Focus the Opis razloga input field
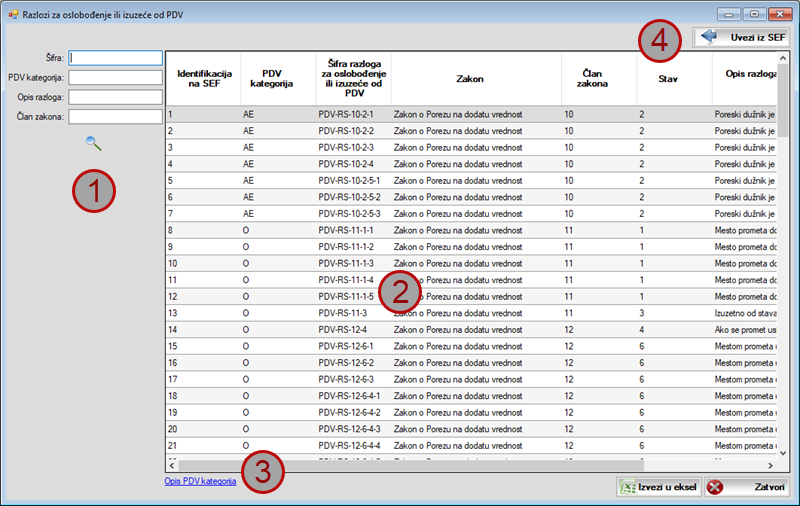The width and height of the screenshot is (800, 506). pos(116,97)
